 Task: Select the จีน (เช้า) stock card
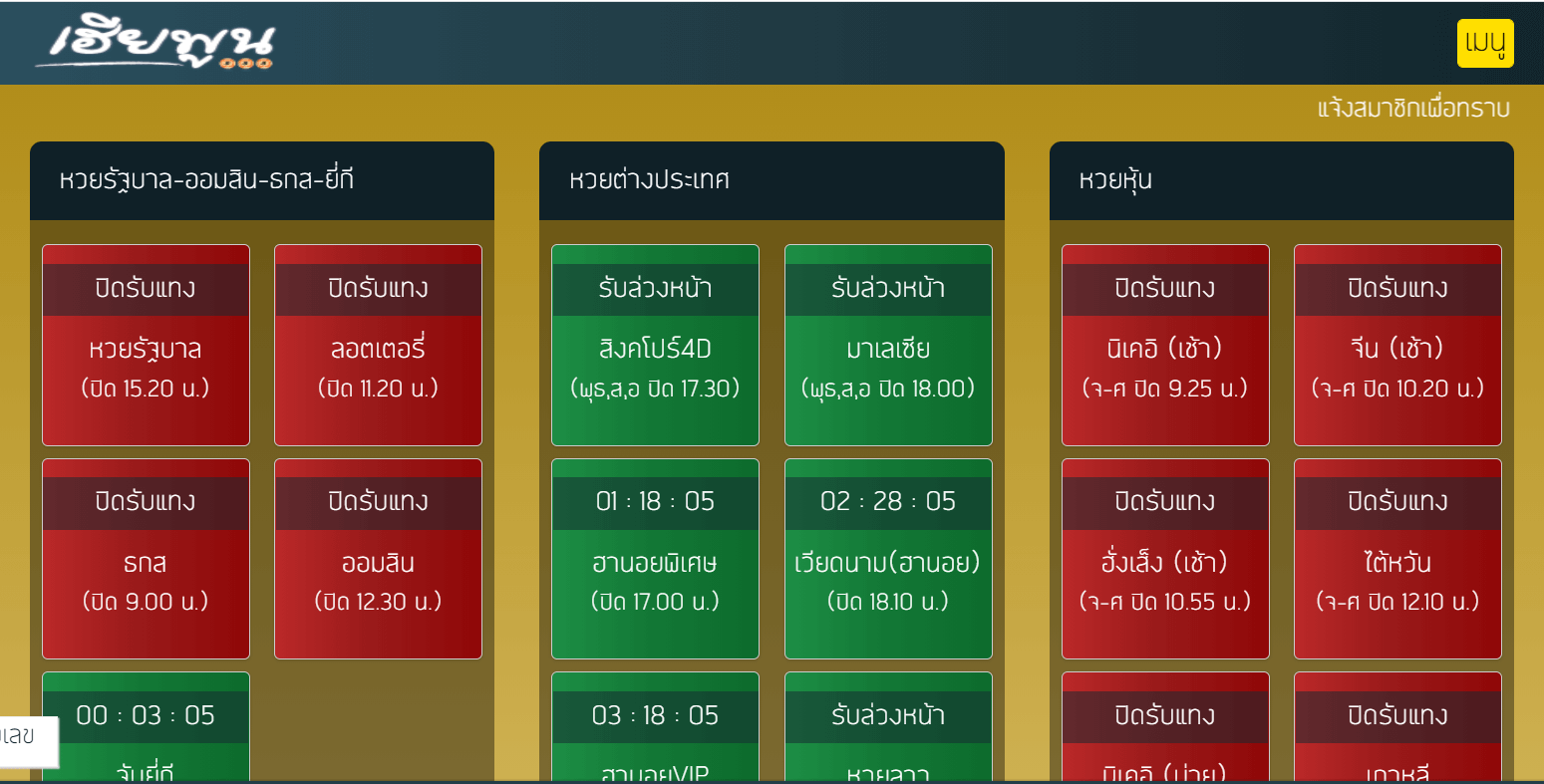pyautogui.click(x=1397, y=345)
